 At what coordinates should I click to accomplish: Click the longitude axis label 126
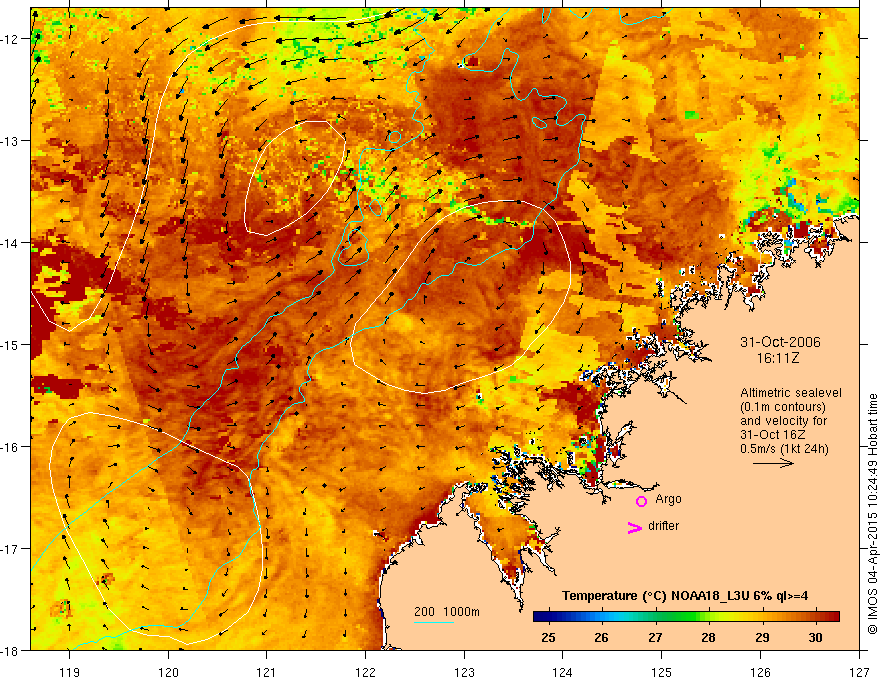tap(760, 672)
